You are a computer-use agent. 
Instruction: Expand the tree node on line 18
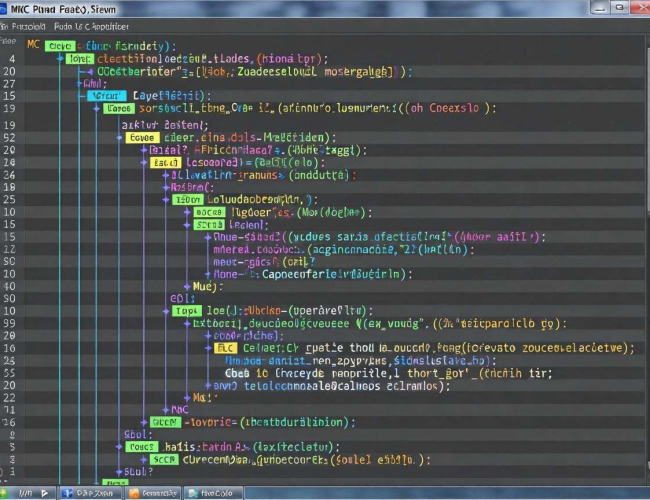coord(166,187)
